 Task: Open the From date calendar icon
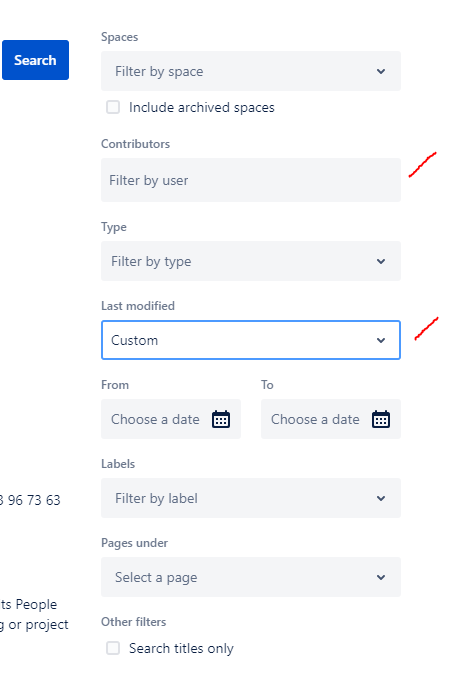pyautogui.click(x=221, y=419)
